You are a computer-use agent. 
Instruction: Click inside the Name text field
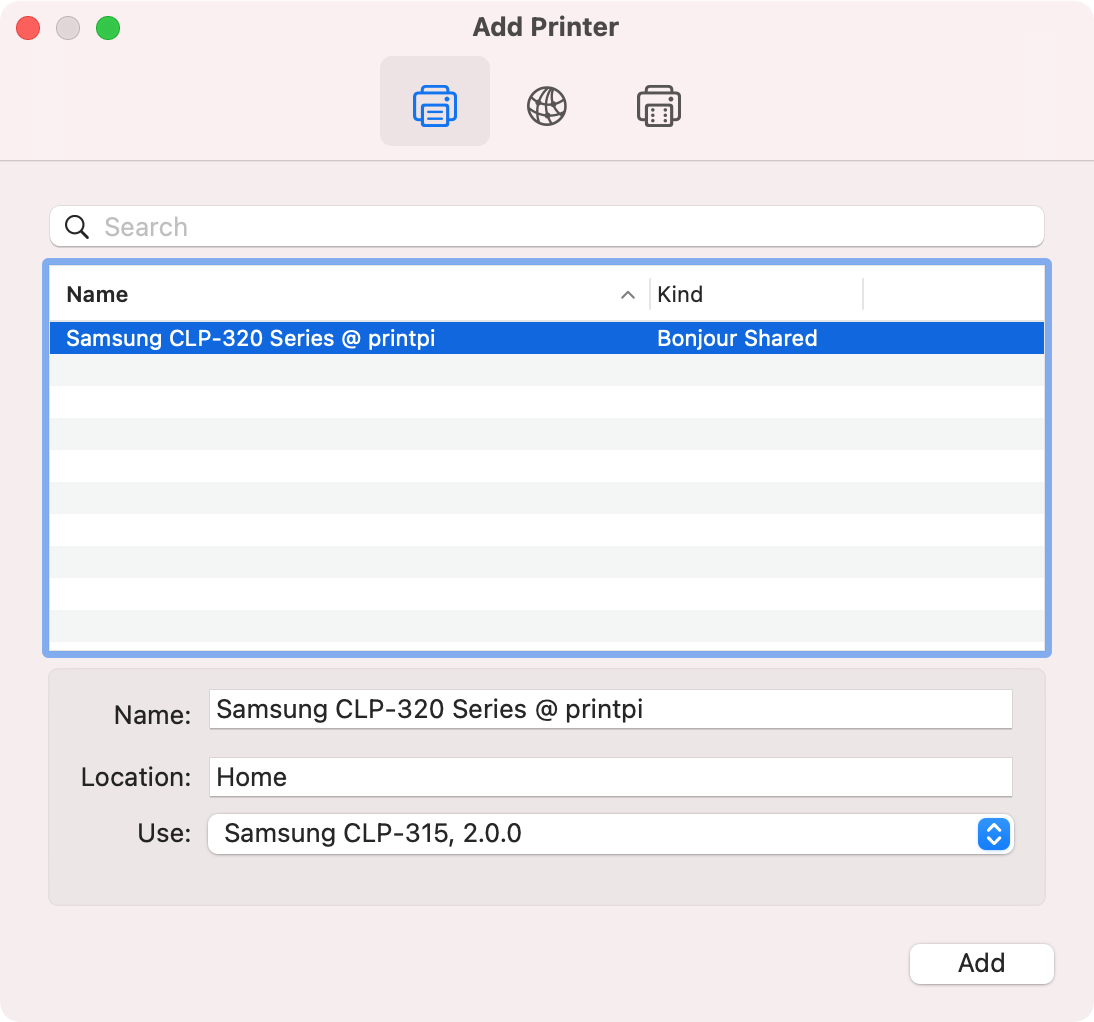pos(610,709)
